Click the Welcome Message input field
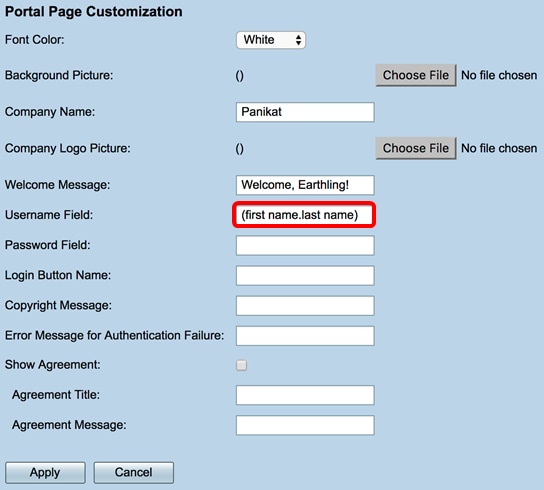Image resolution: width=544 pixels, height=490 pixels. point(305,185)
